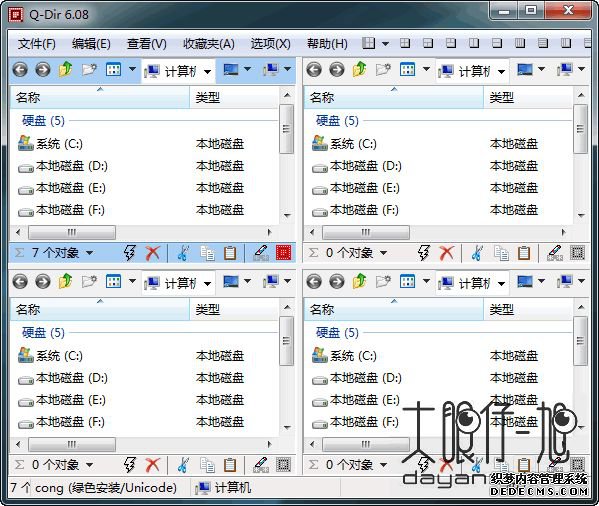Click paste clipboard icon in bottom-left pane
The height and width of the screenshot is (506, 599).
pyautogui.click(x=230, y=465)
